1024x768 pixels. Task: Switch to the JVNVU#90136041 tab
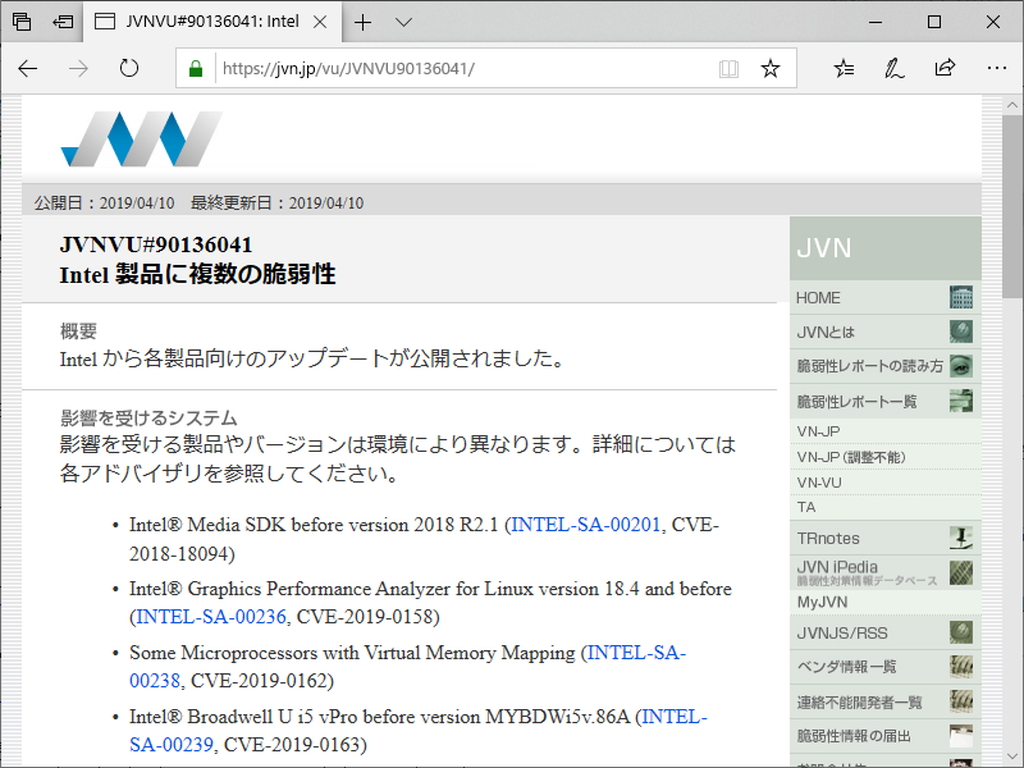coord(210,21)
